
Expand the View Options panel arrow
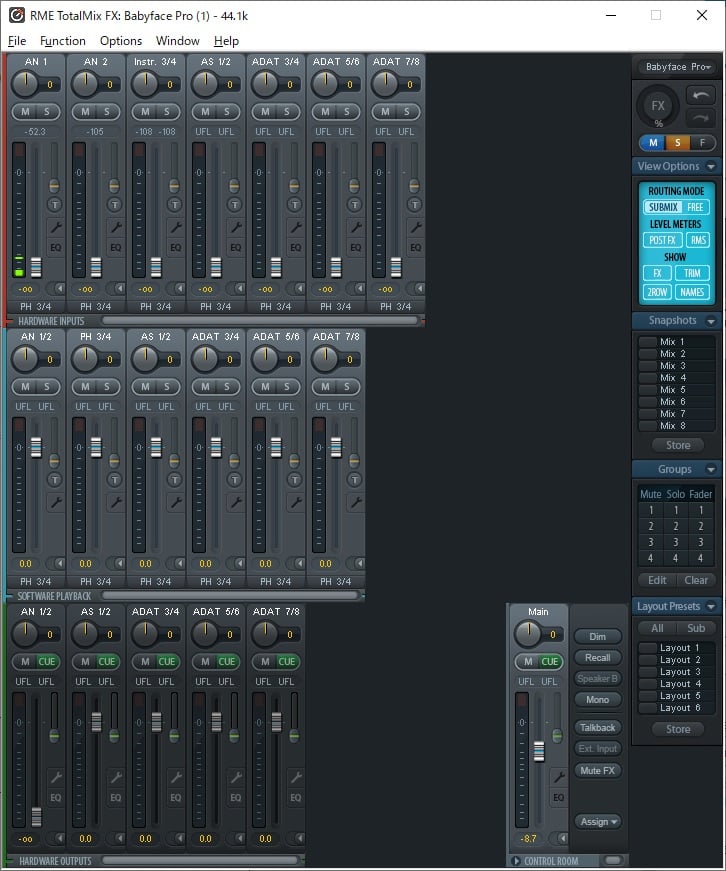coord(711,166)
